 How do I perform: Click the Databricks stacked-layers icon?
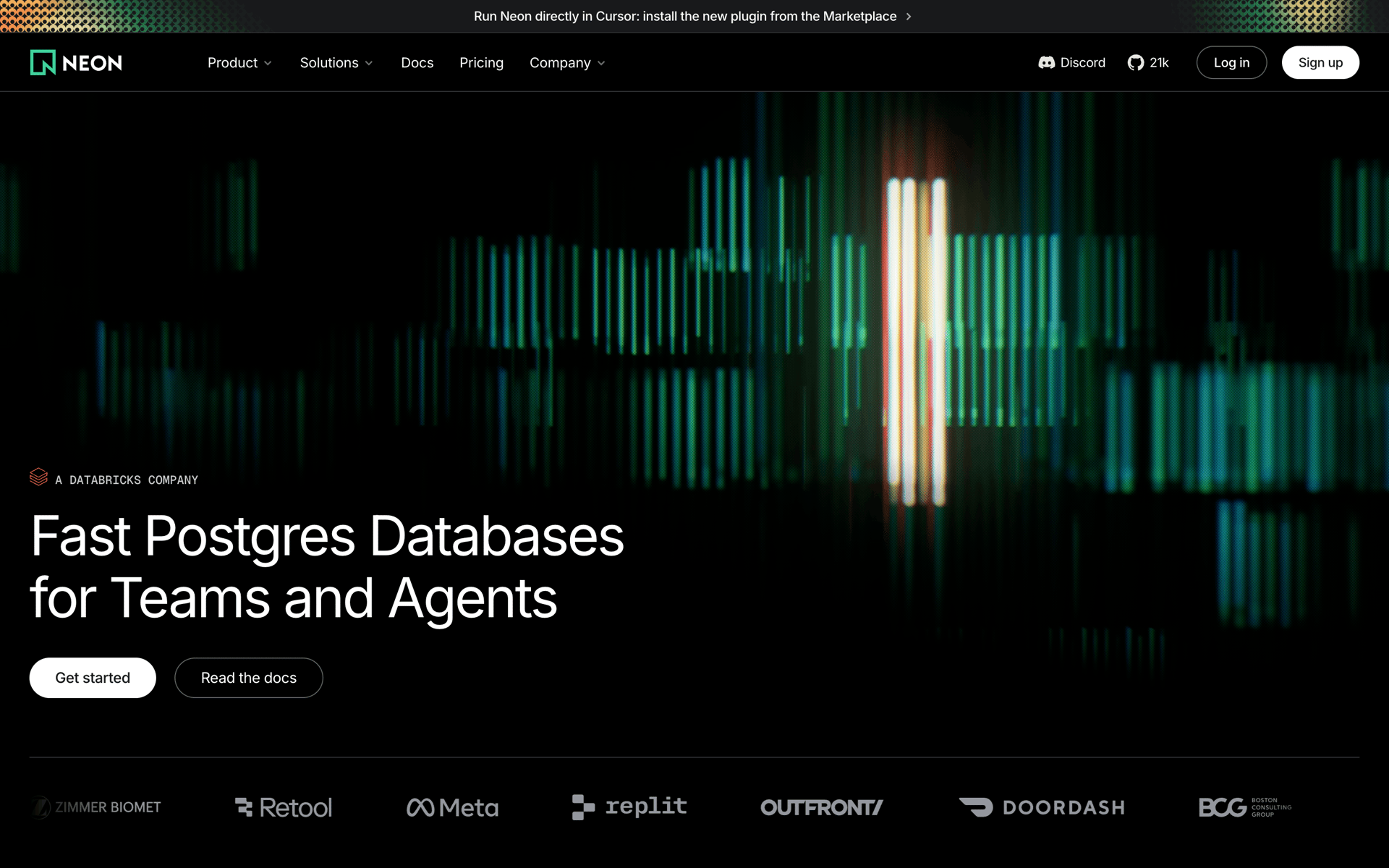(x=38, y=477)
